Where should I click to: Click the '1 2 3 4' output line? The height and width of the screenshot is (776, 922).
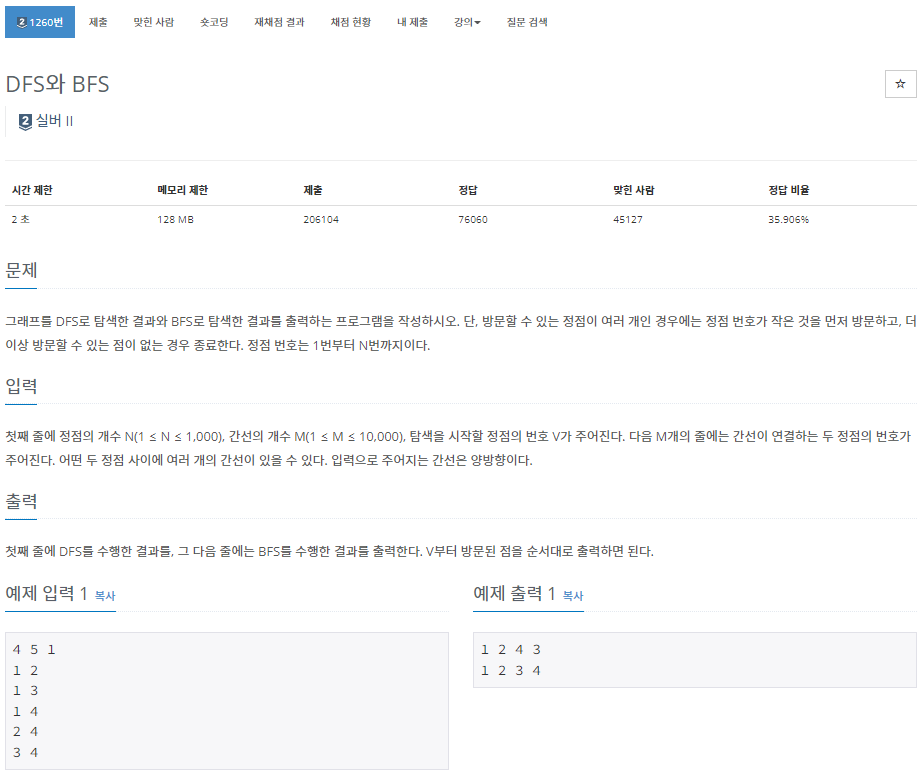(x=510, y=670)
